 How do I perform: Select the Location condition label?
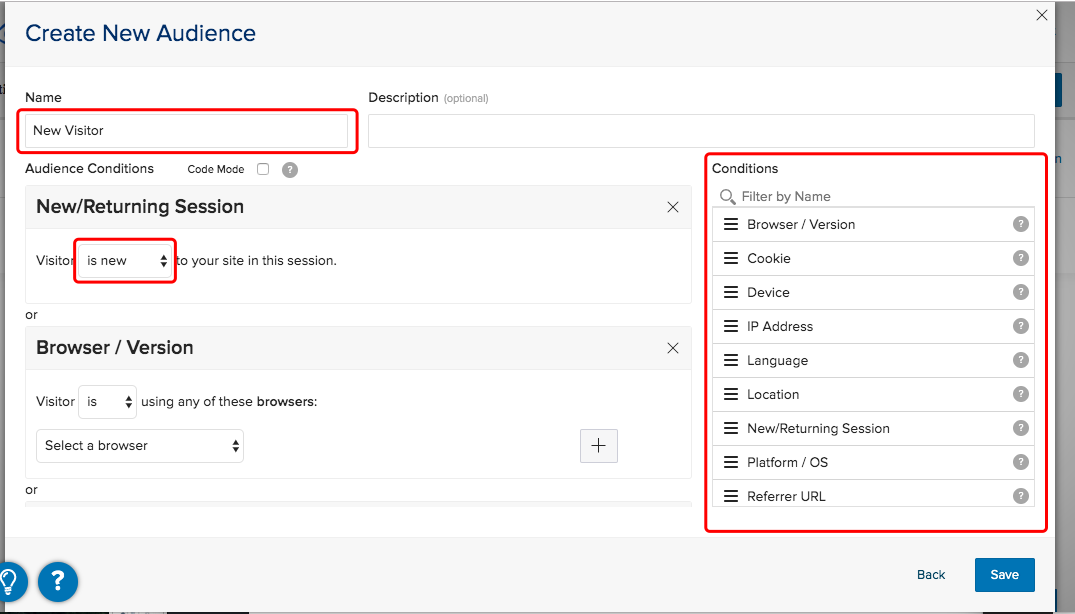pyautogui.click(x=773, y=395)
